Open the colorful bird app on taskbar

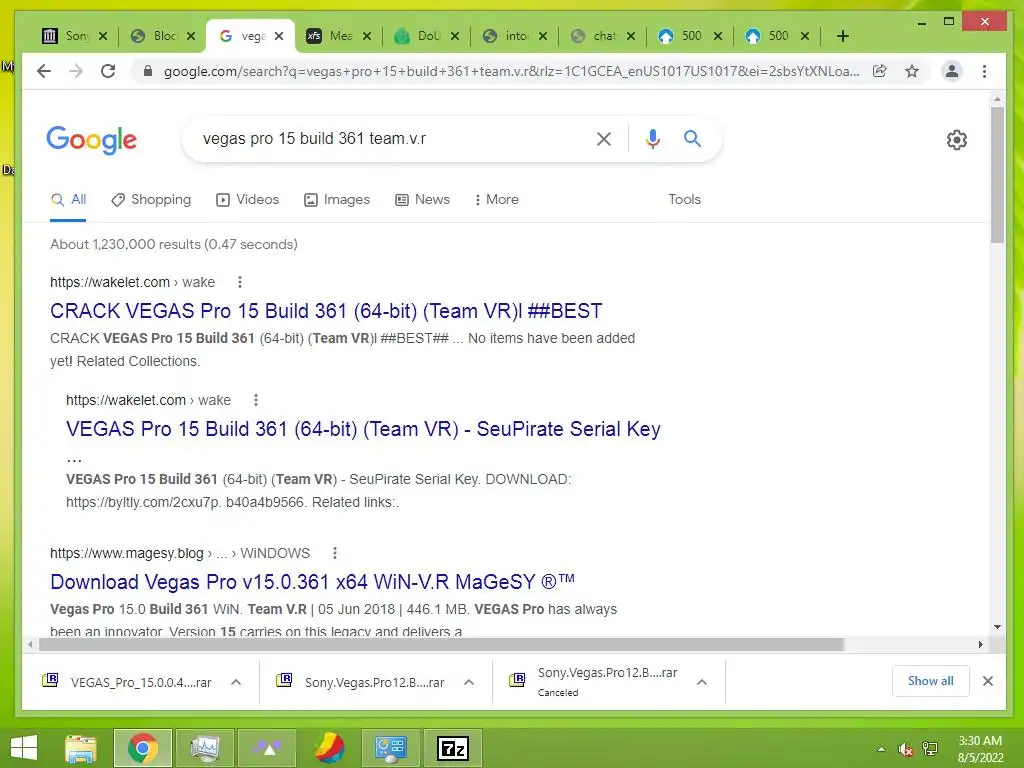click(x=329, y=748)
